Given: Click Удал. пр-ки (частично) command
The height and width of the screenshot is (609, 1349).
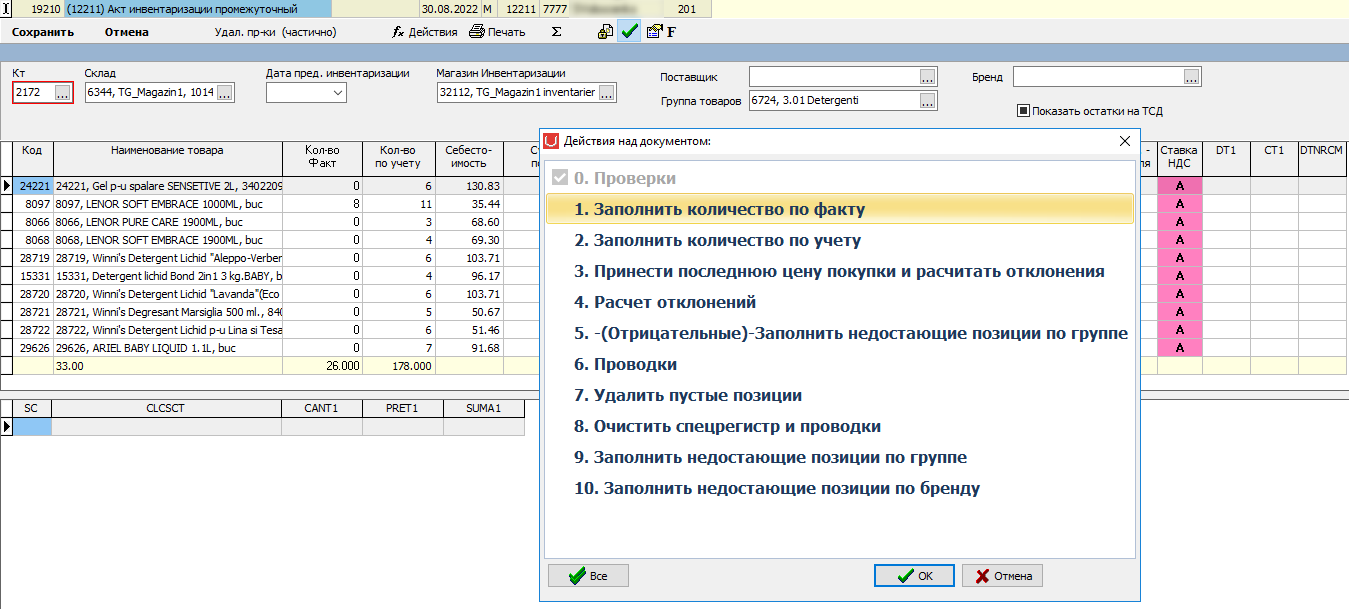Looking at the screenshot, I should pos(275,32).
